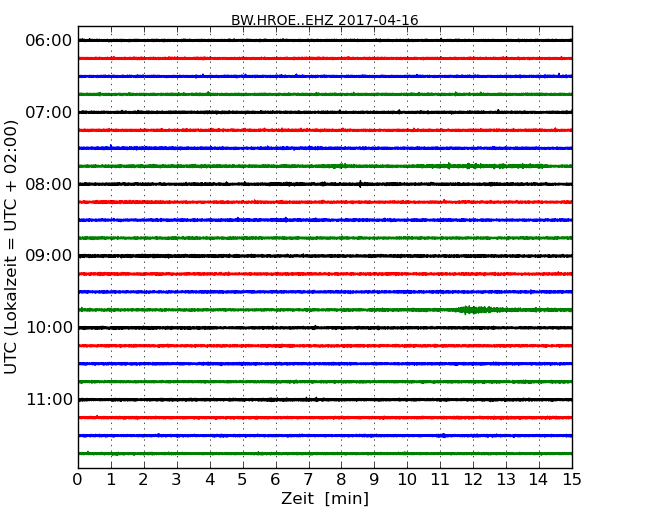This screenshot has width=650, height=520.
Task: Click the x-axis tick label 3
Action: (177, 480)
